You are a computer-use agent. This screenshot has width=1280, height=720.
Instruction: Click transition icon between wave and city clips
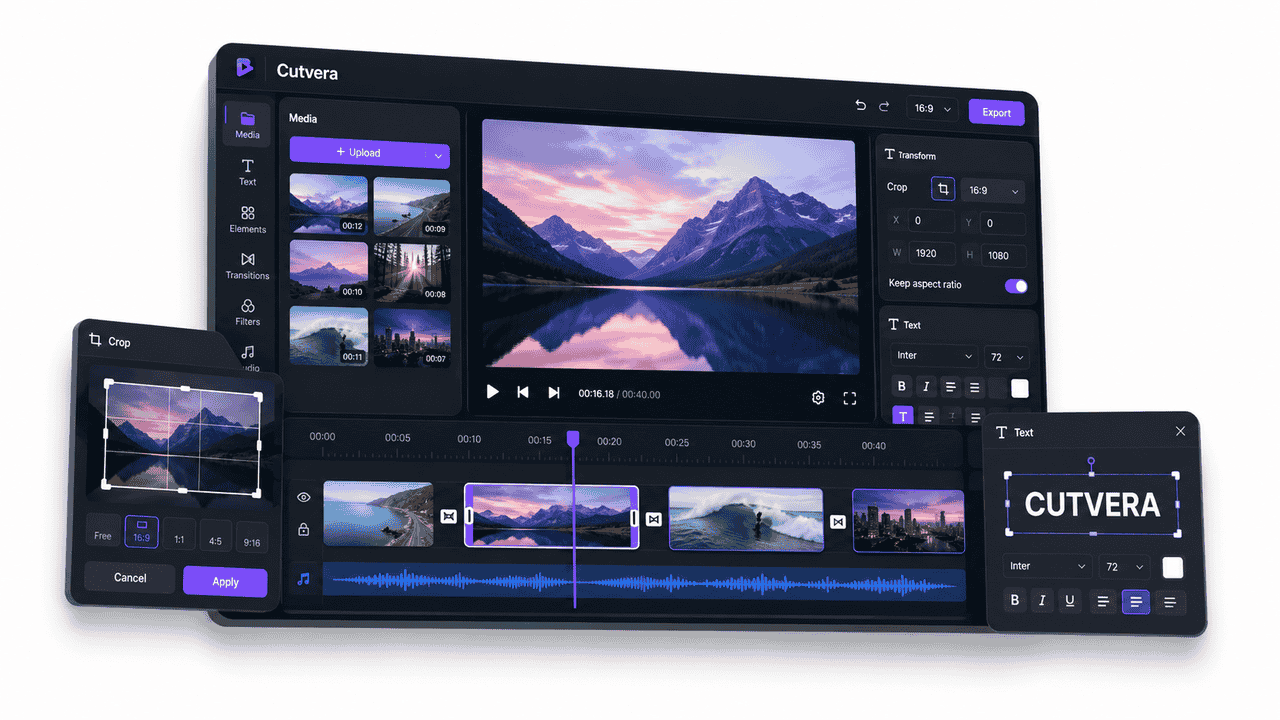(838, 521)
